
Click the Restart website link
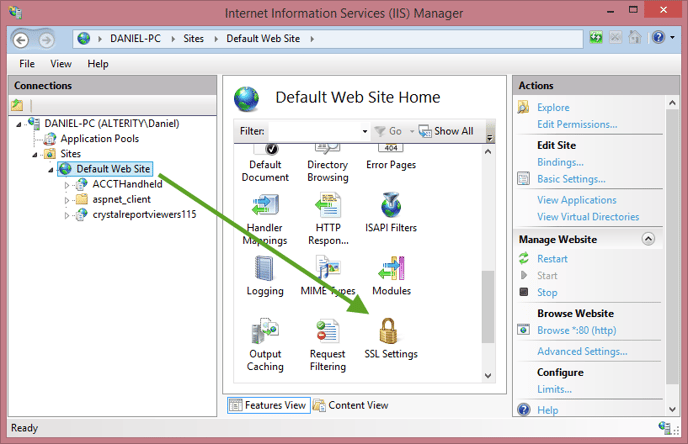click(x=552, y=258)
